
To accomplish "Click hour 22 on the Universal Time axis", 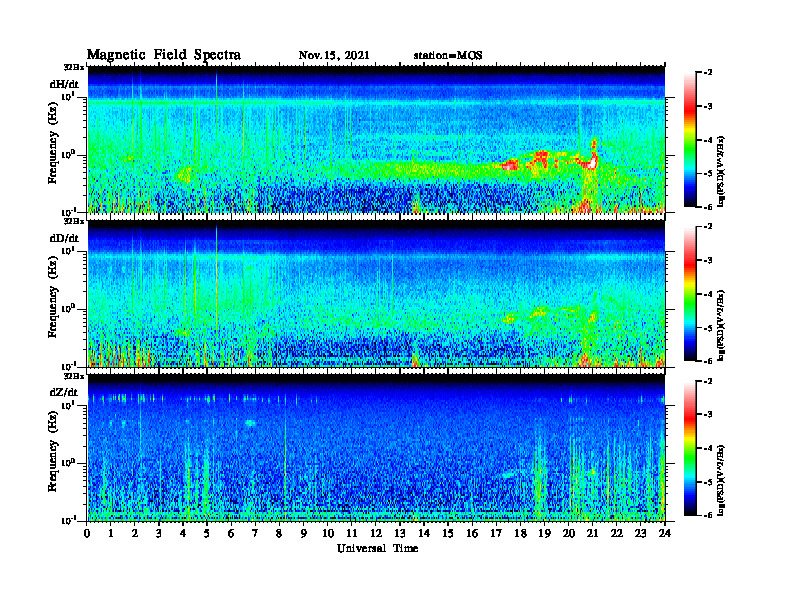I will pos(617,534).
